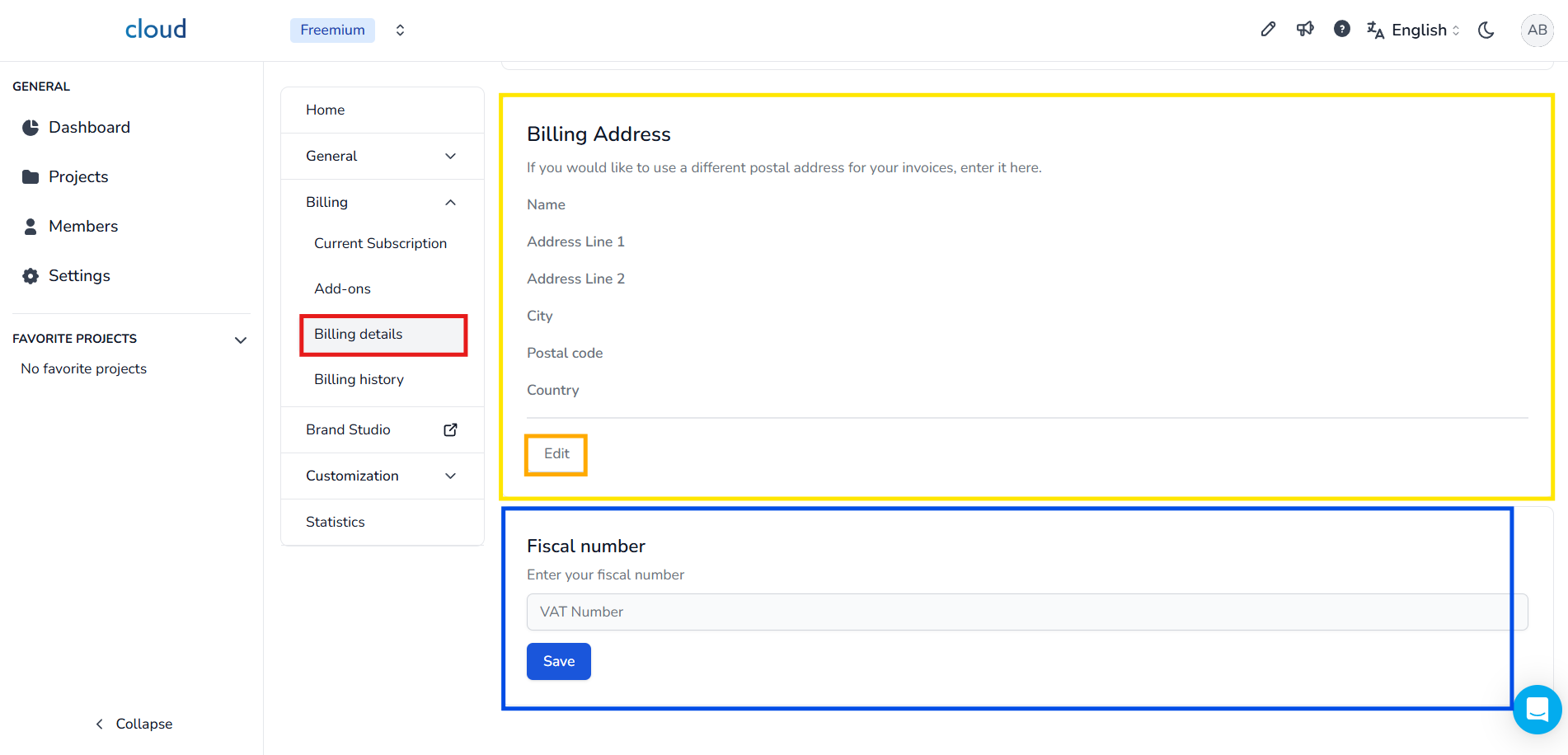Collapse the Favorite Projects list
Viewport: 1568px width, 755px height.
[241, 340]
